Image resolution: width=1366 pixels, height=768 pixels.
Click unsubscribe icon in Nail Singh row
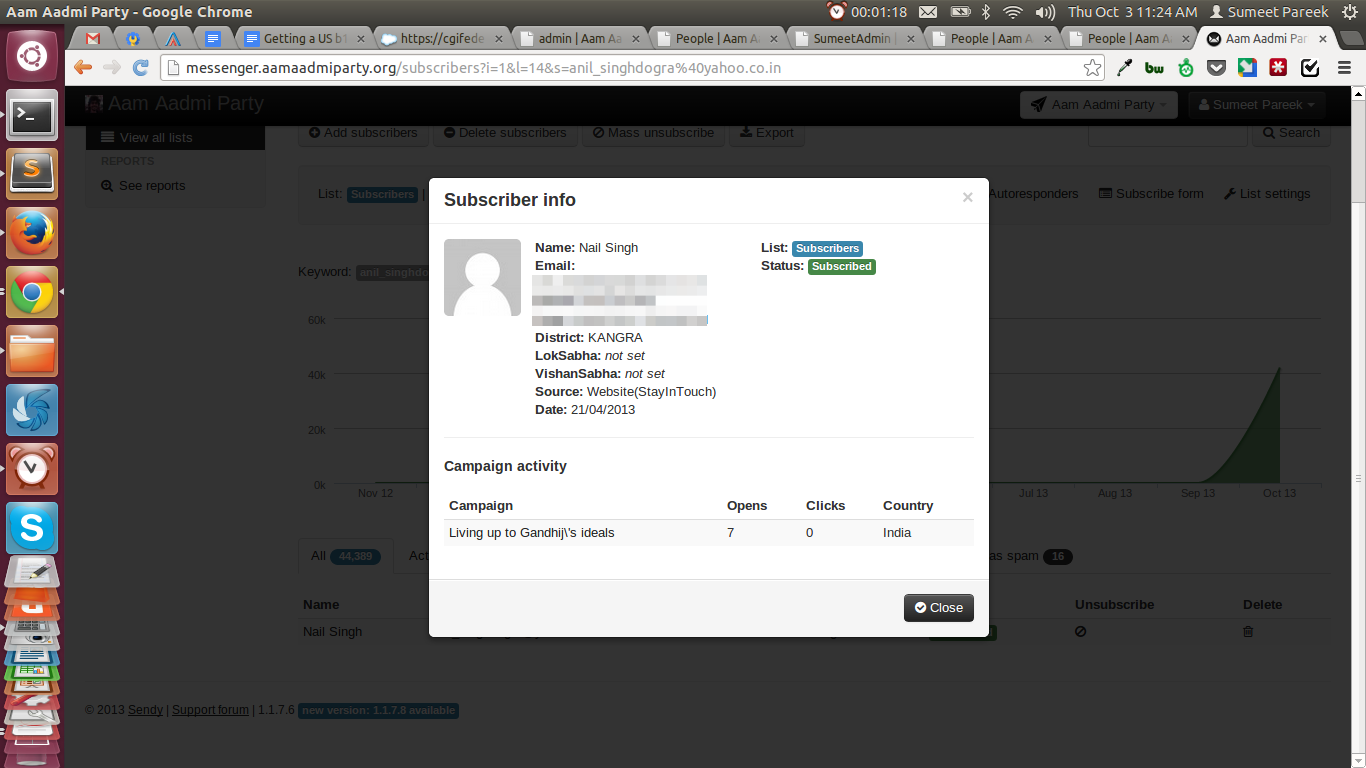[1081, 632]
